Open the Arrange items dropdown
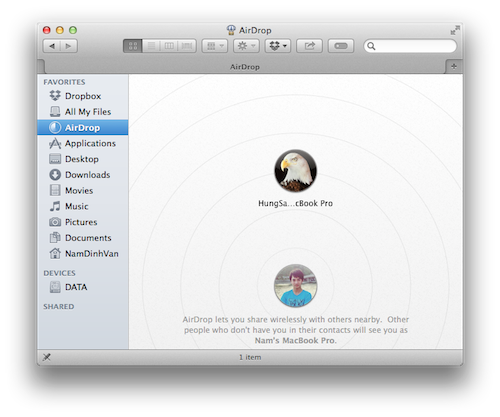500x417 pixels. point(215,46)
